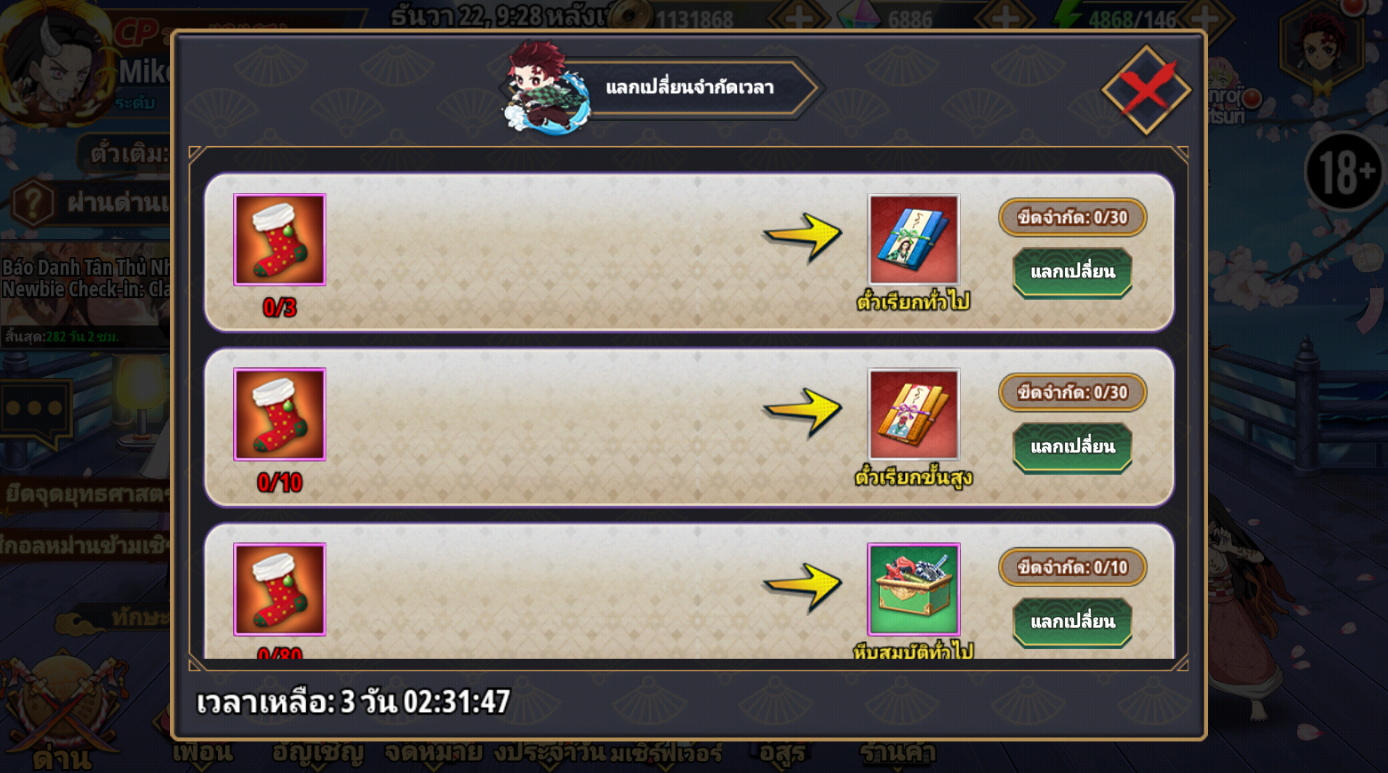Add more gold coins with the plus button
Screen dimensions: 1388x773
click(798, 18)
